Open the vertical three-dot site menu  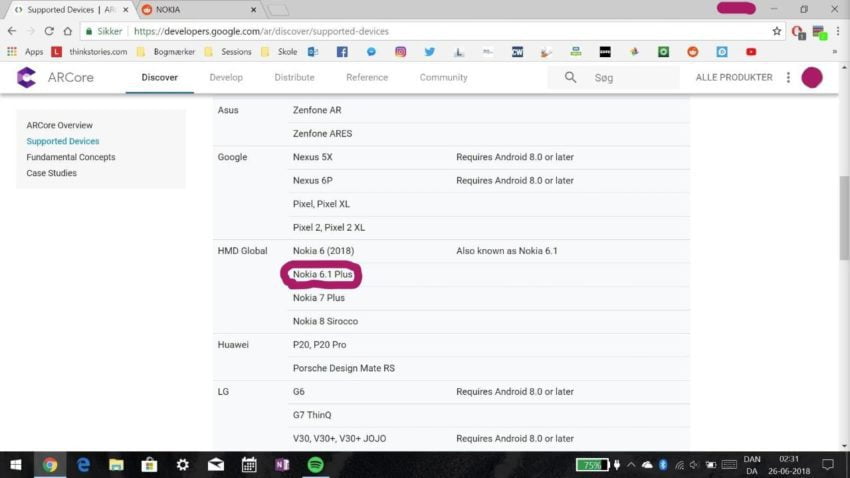coord(788,78)
